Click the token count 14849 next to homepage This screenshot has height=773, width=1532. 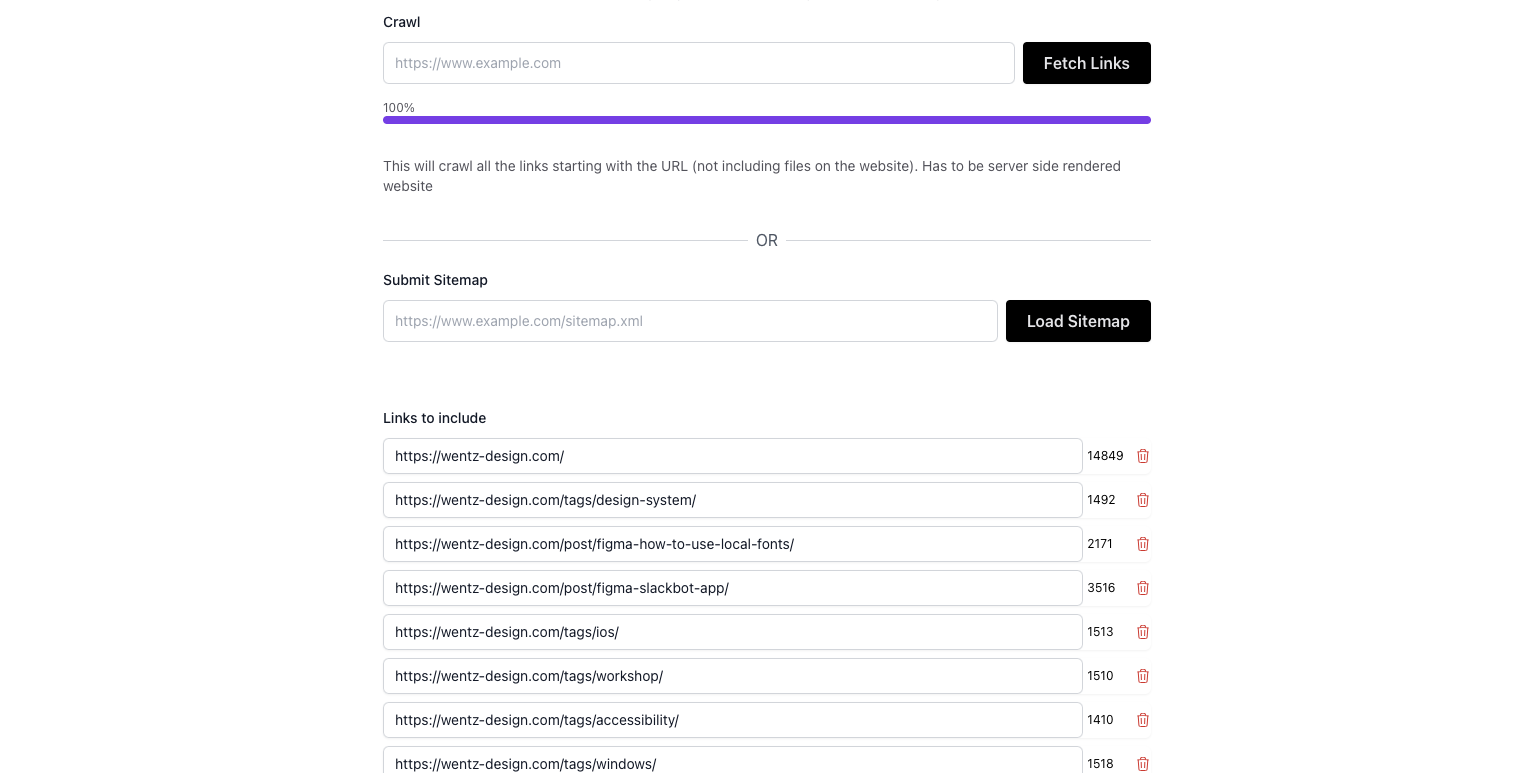tap(1104, 456)
